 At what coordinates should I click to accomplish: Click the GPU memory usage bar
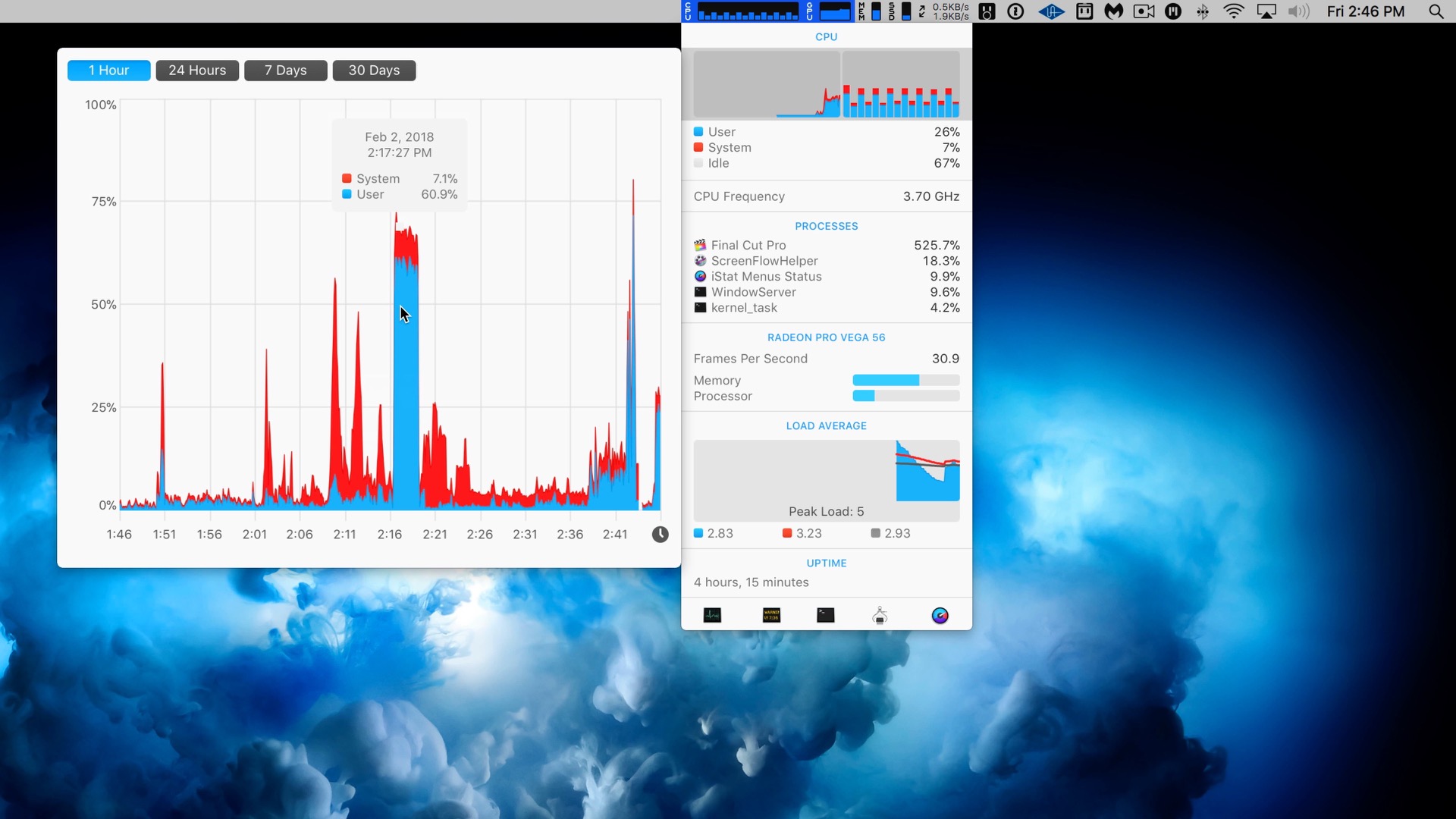pos(905,380)
